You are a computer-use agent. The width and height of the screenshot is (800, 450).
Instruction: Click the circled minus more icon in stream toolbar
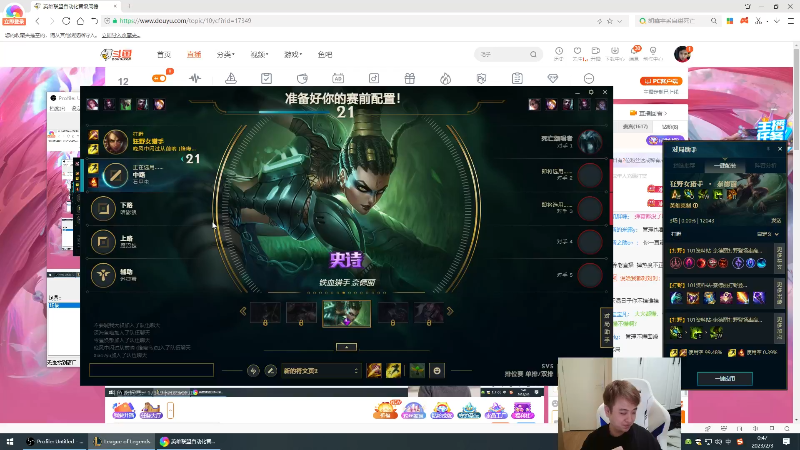click(589, 78)
